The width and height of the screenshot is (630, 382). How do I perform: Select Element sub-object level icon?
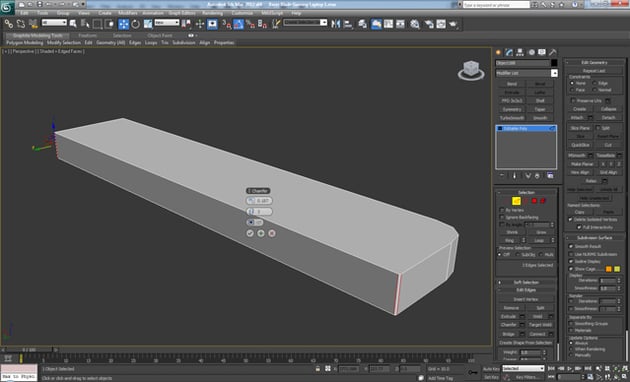point(543,201)
